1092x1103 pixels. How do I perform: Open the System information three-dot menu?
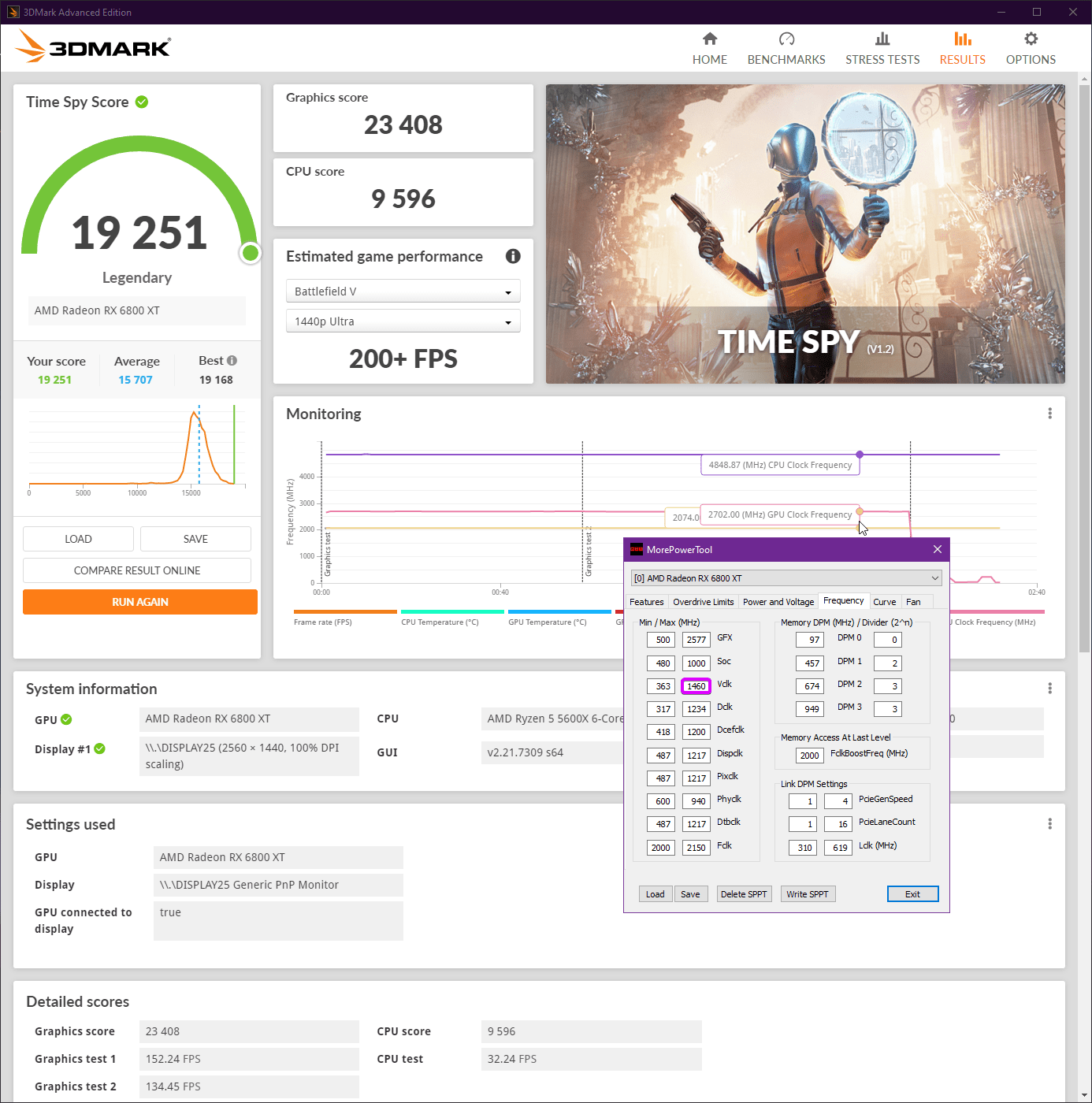pos(1049,689)
